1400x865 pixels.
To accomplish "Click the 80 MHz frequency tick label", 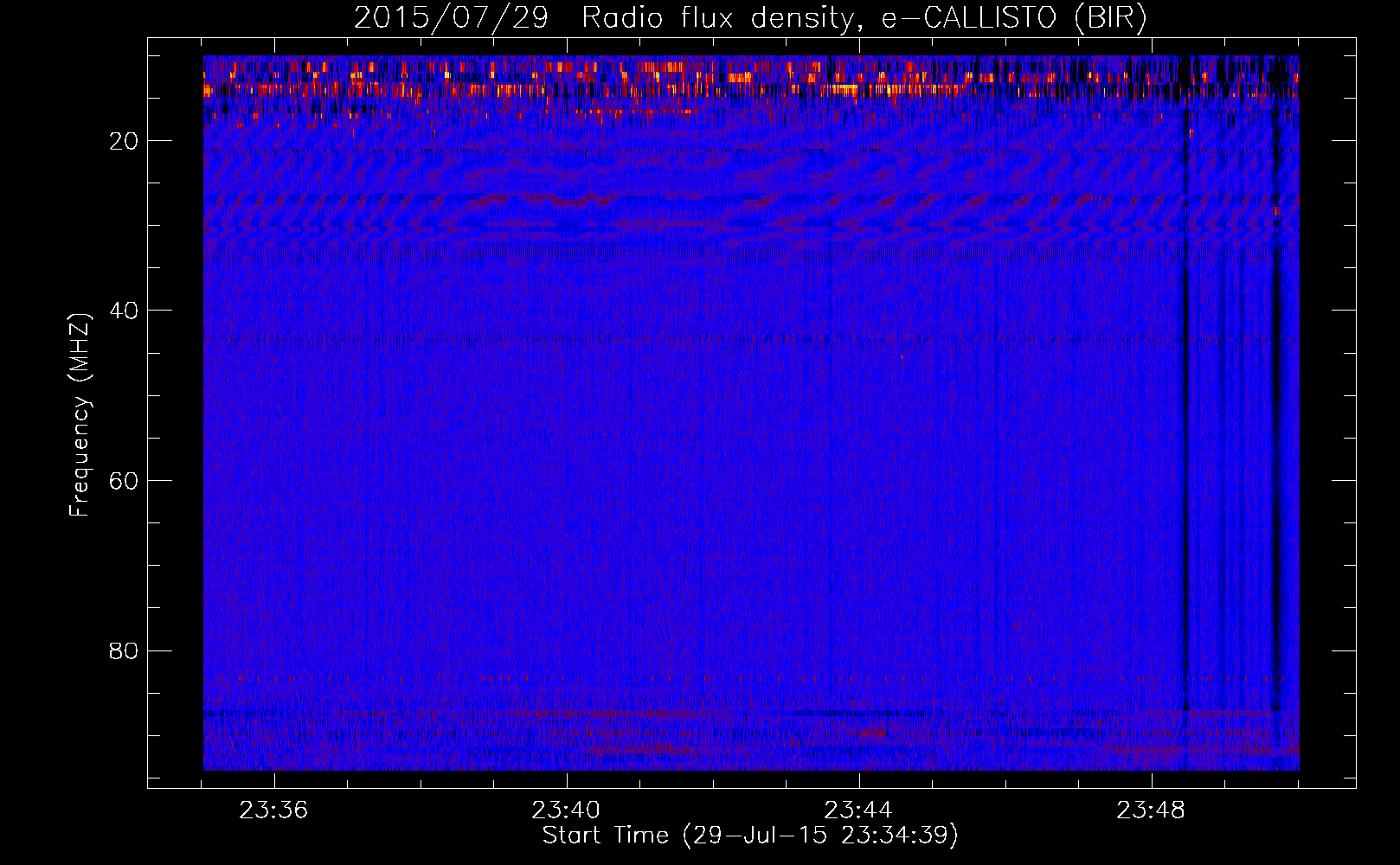I will pyautogui.click(x=125, y=650).
